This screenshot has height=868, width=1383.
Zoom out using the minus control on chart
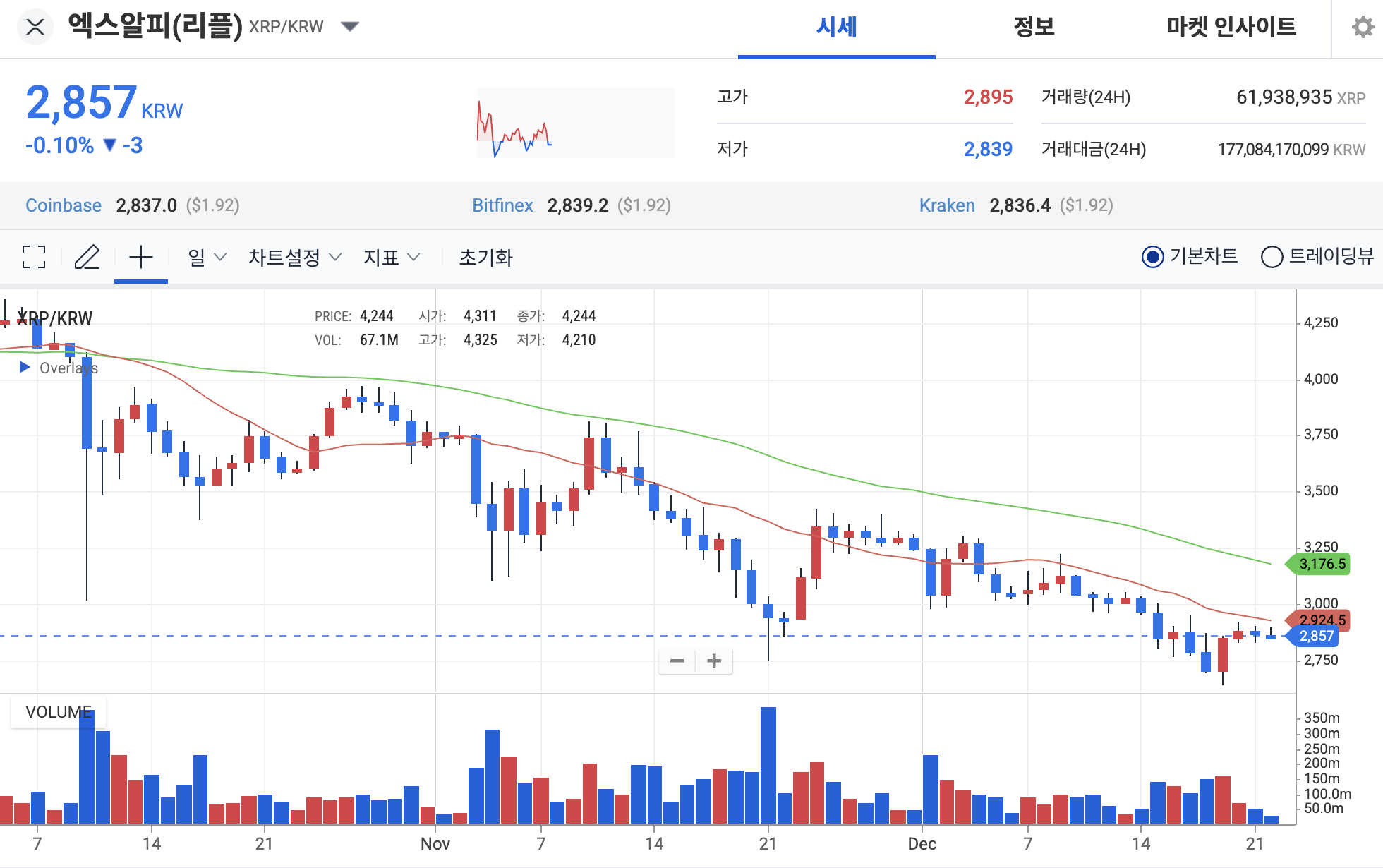[677, 661]
